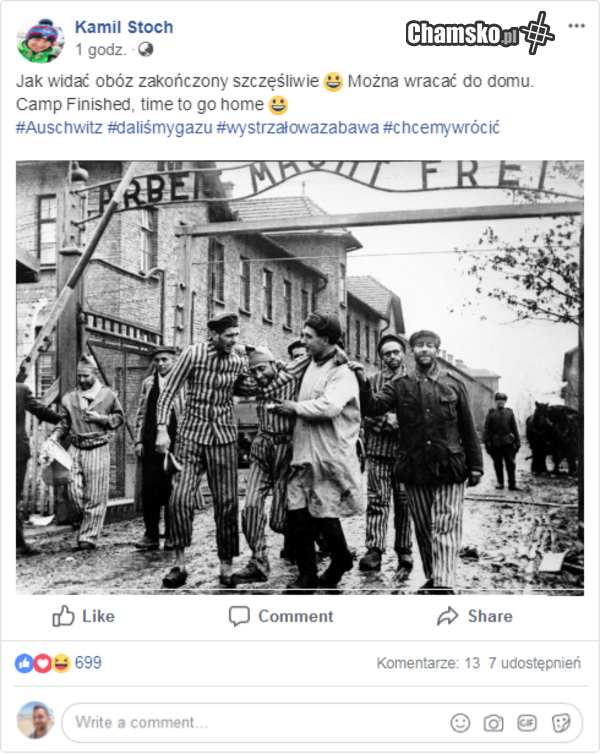Open the 699 reactions count list
This screenshot has width=600, height=754.
88,663
